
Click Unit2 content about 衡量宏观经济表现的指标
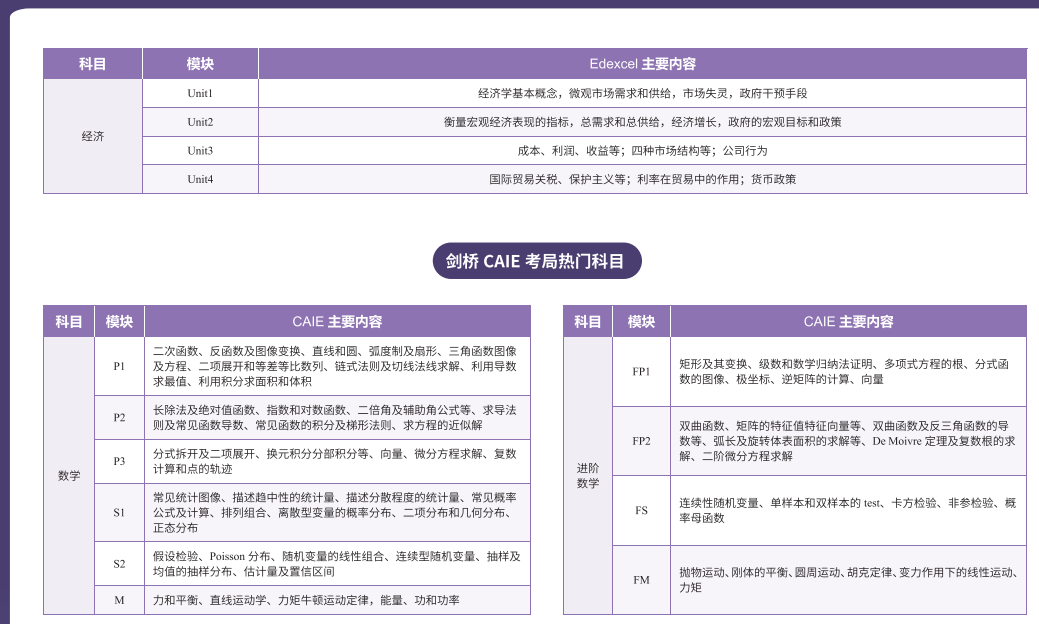[x=642, y=122]
